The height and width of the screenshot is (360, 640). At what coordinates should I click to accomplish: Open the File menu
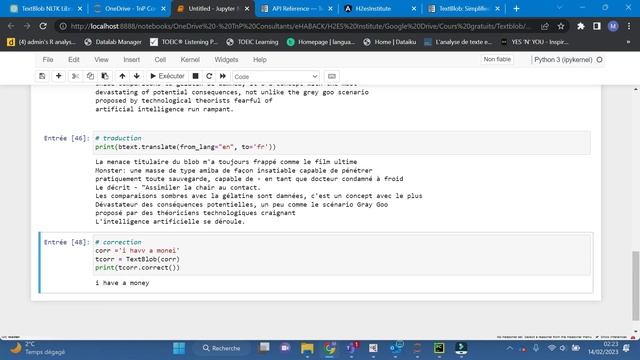click(x=48, y=60)
